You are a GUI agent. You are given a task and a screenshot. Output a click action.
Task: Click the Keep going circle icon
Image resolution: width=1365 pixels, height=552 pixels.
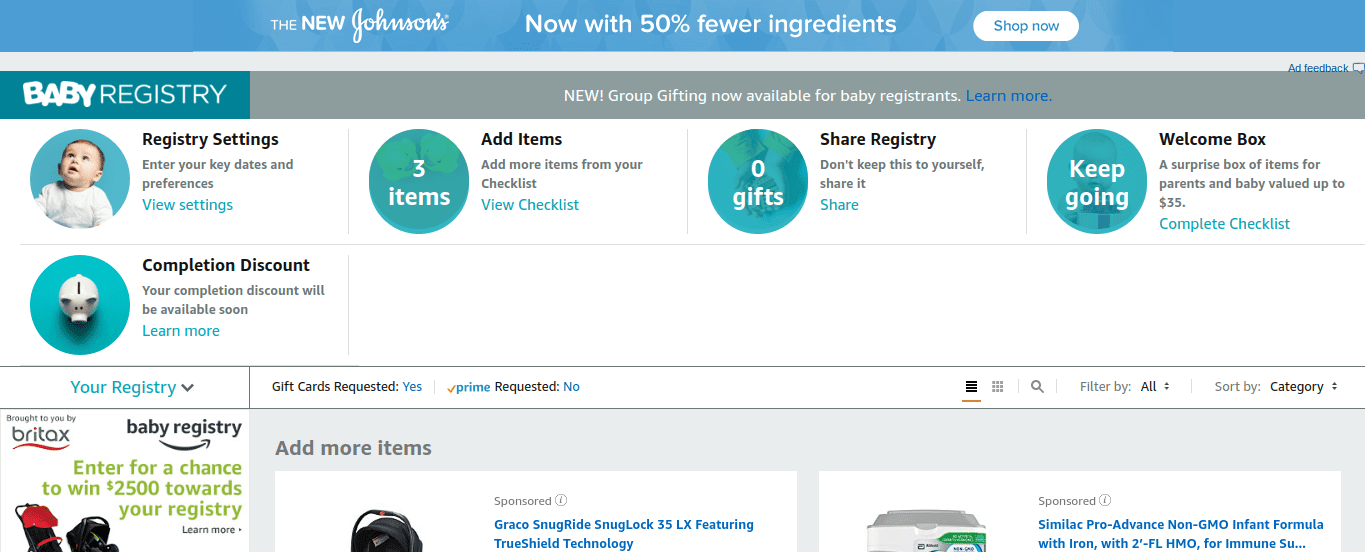pos(1096,182)
